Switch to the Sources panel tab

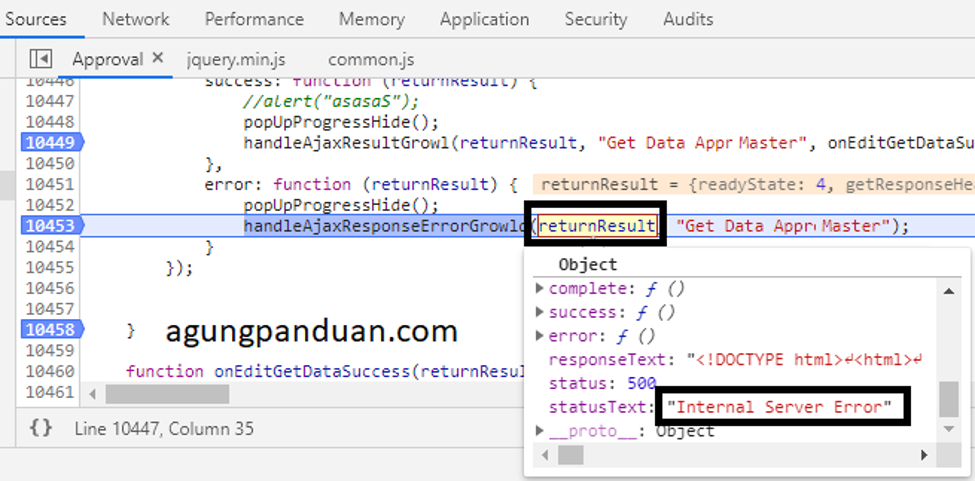click(x=35, y=19)
